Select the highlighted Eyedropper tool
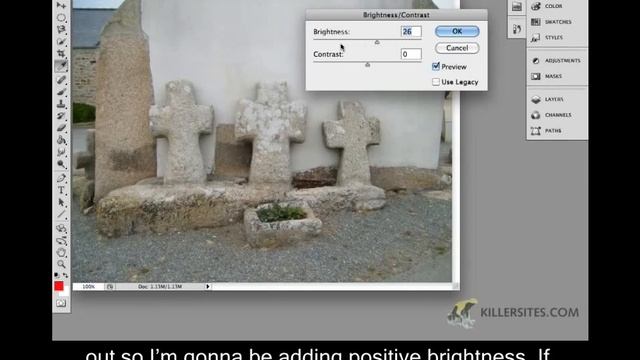 tap(61, 66)
